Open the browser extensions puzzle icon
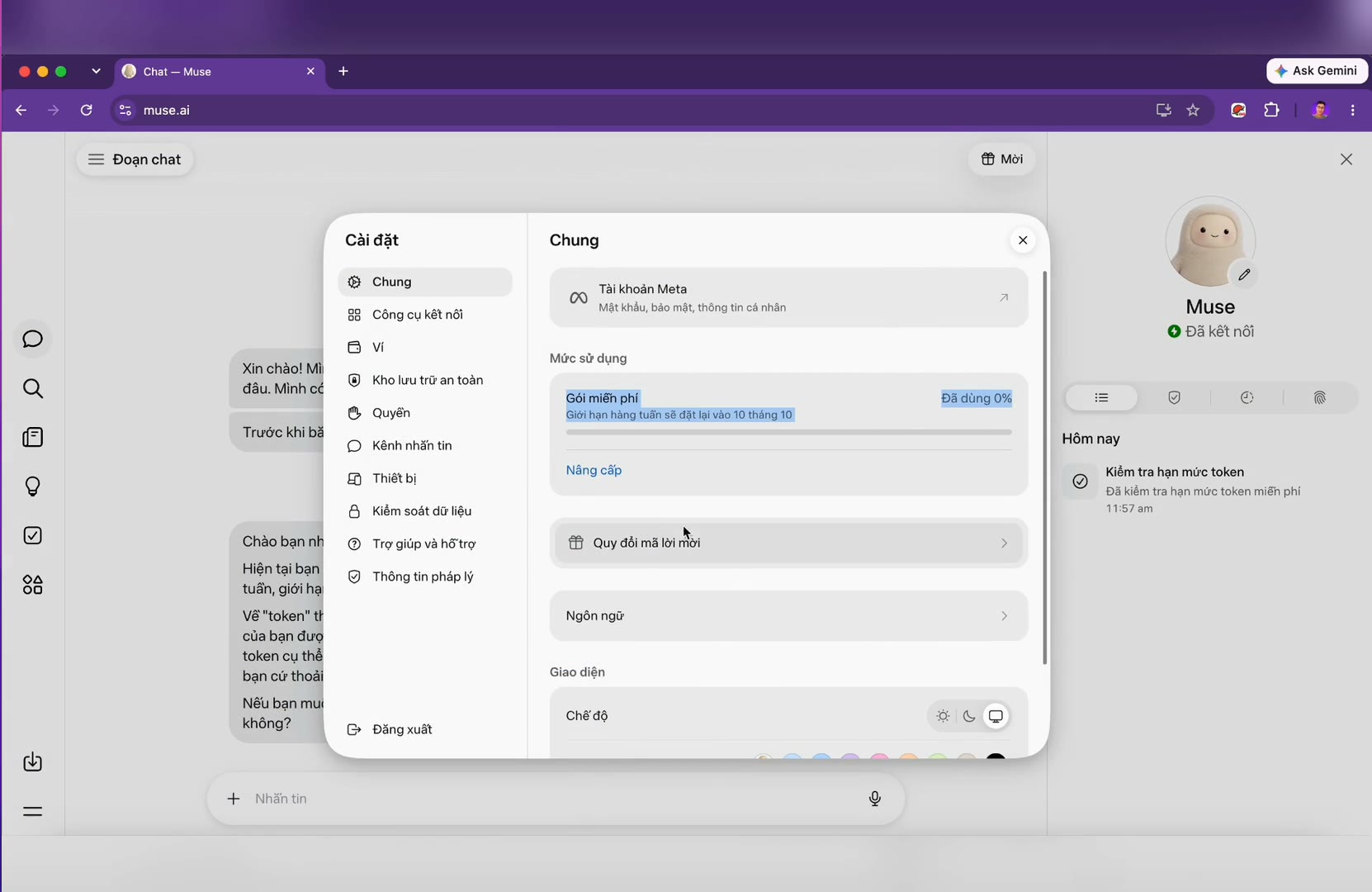Image resolution: width=1372 pixels, height=892 pixels. pyautogui.click(x=1271, y=110)
